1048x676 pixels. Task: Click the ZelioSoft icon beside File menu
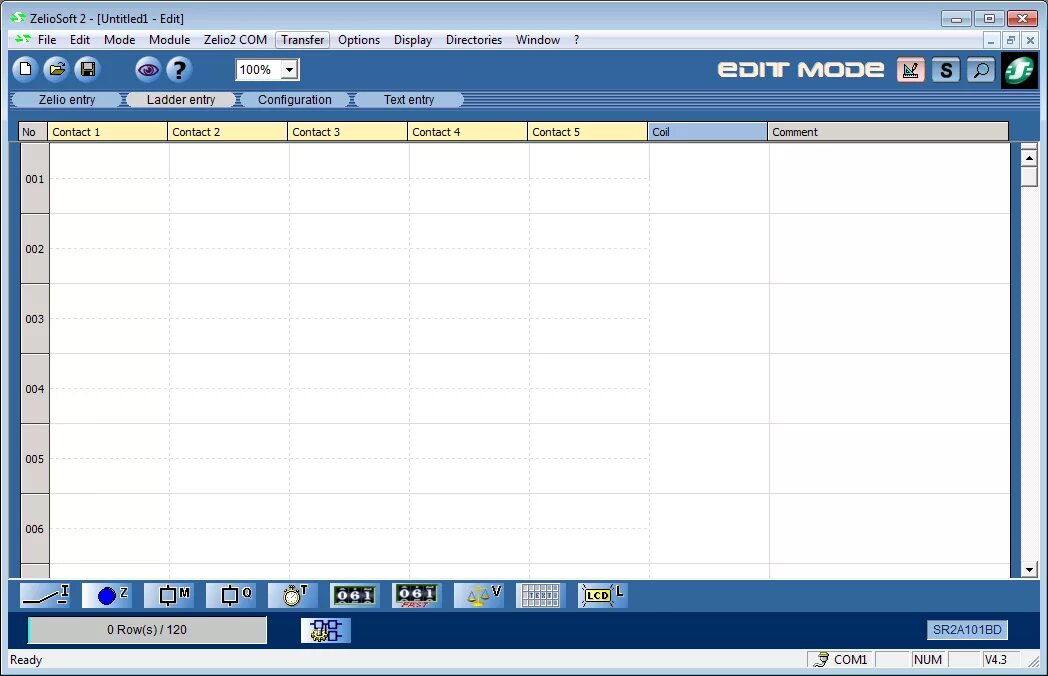point(23,39)
